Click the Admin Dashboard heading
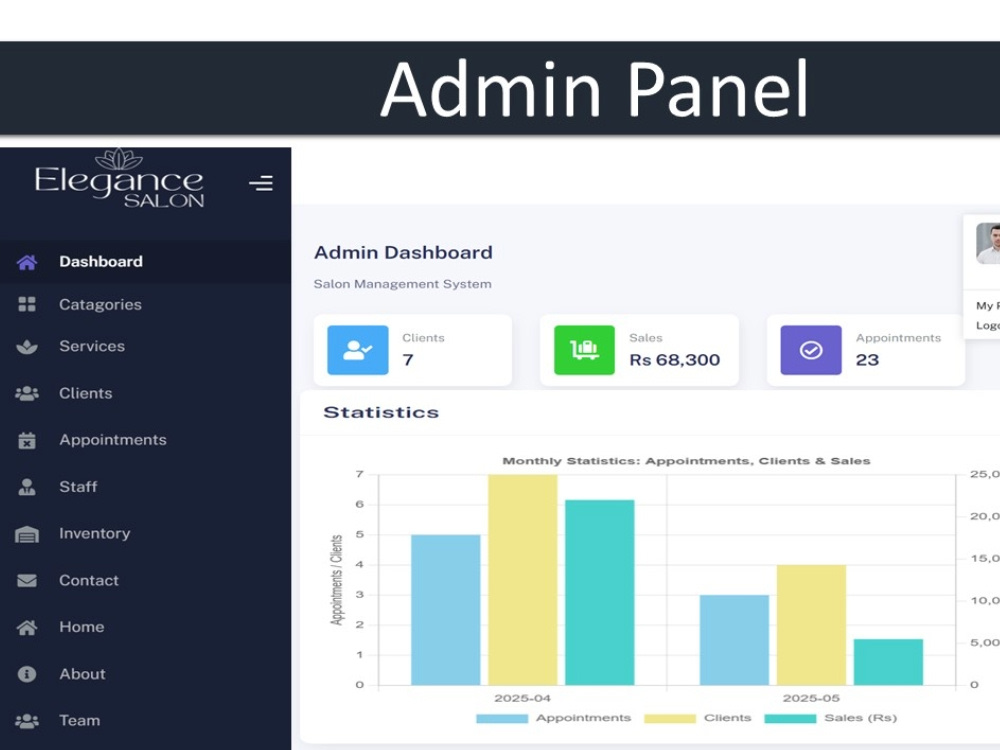Screen dimensions: 1000x750 click(403, 253)
